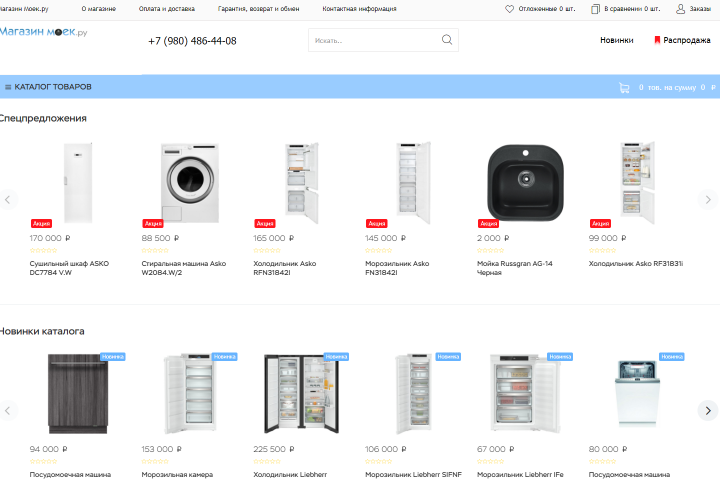Go to Новинки section
Viewport: 720px width, 480px height.
click(617, 40)
